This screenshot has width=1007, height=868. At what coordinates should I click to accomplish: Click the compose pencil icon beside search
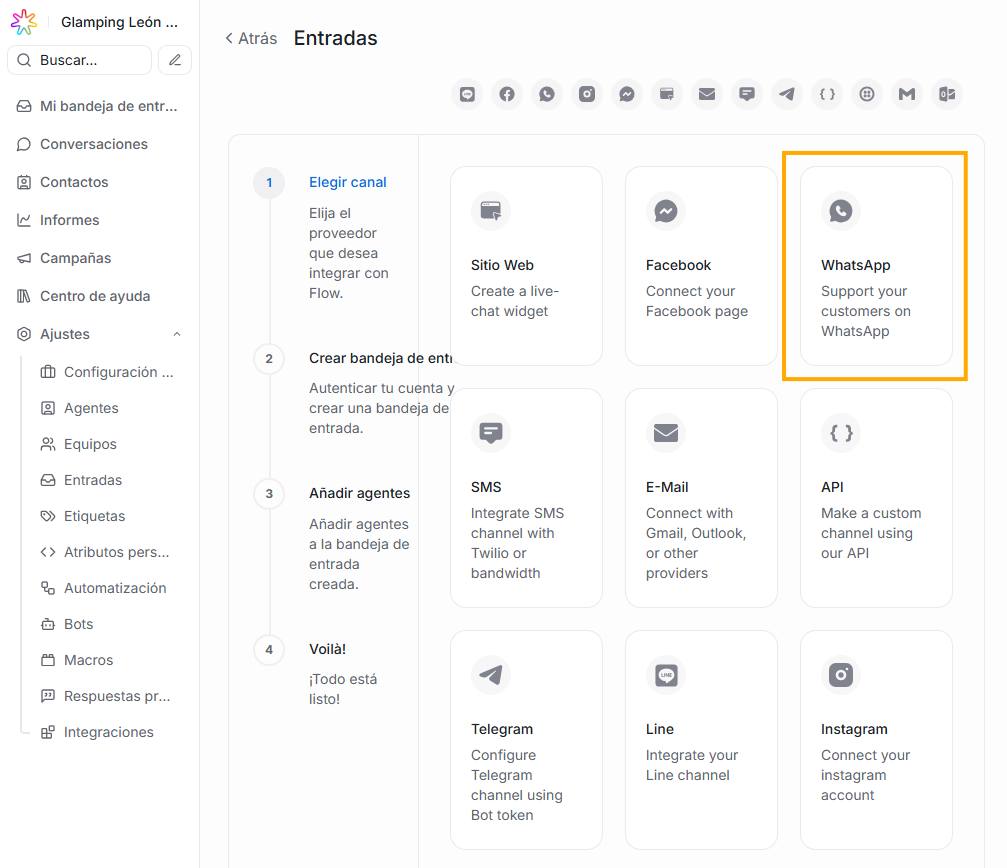[x=175, y=60]
